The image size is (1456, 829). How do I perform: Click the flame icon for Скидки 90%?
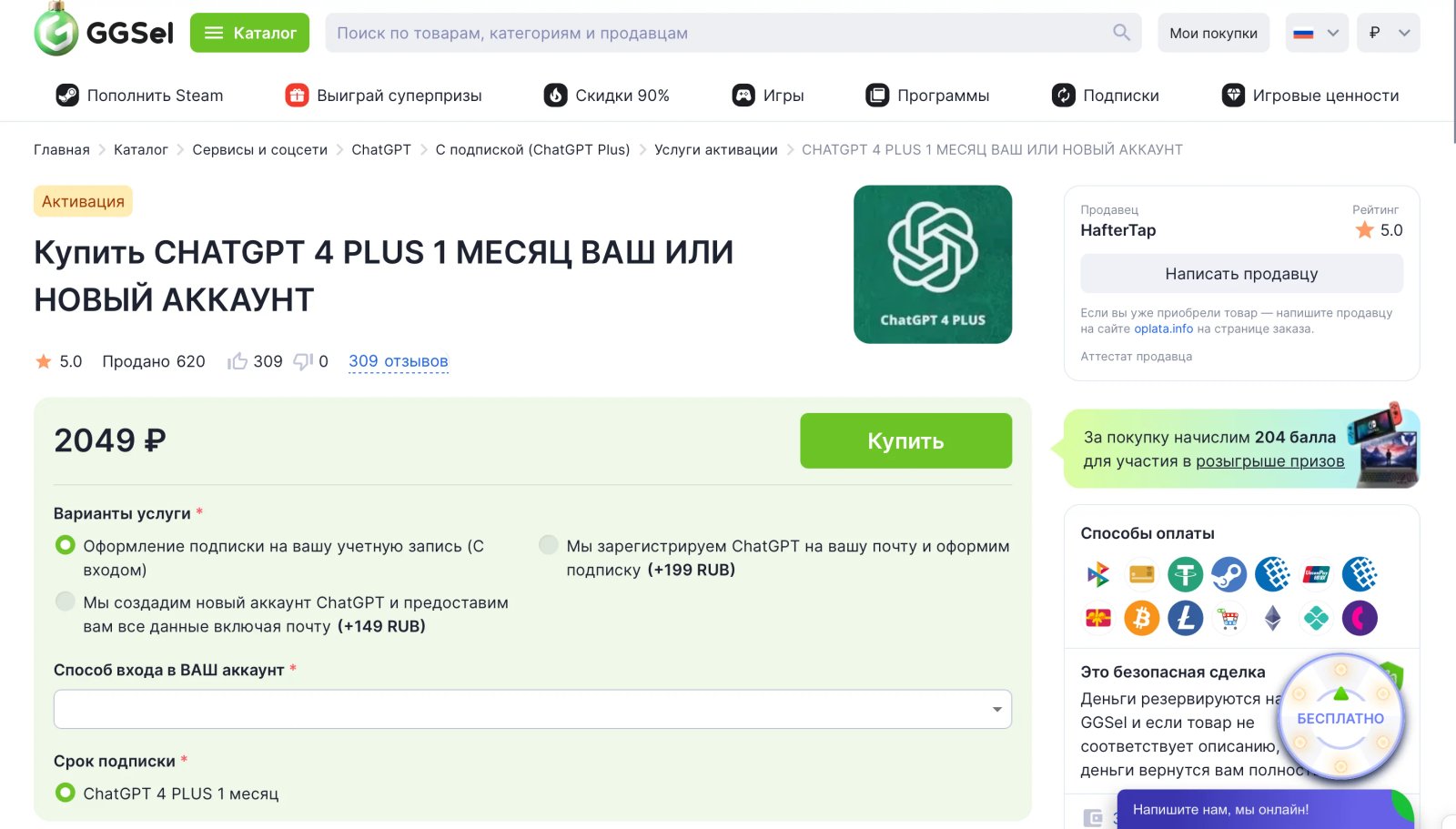coord(555,96)
